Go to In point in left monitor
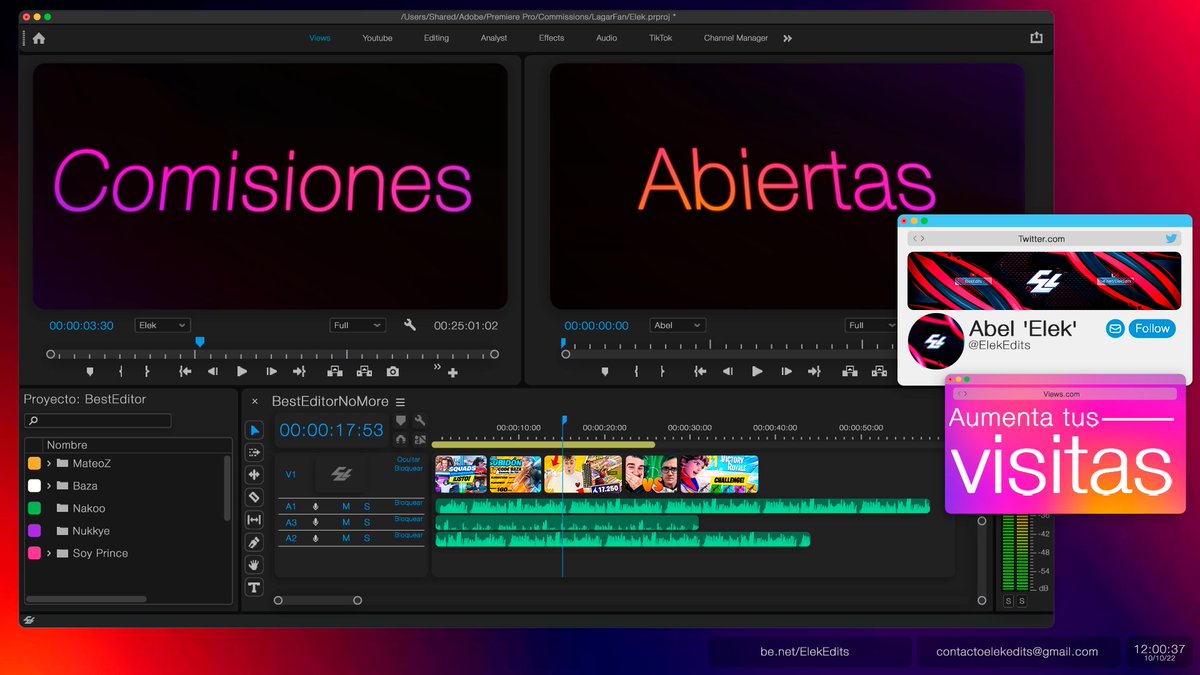 tap(185, 371)
